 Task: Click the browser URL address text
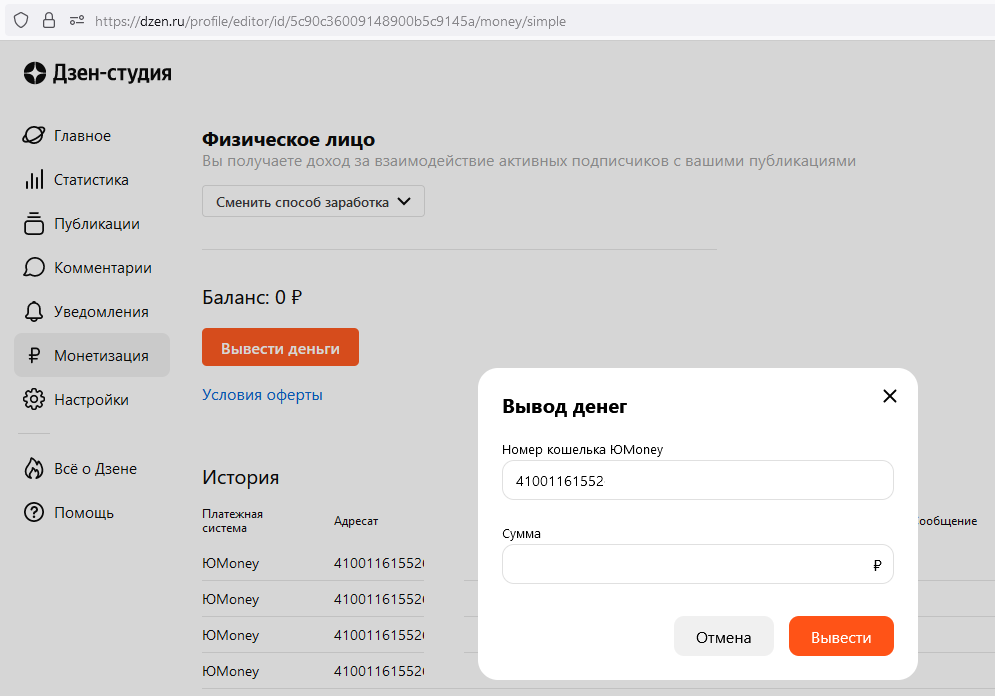click(x=330, y=21)
